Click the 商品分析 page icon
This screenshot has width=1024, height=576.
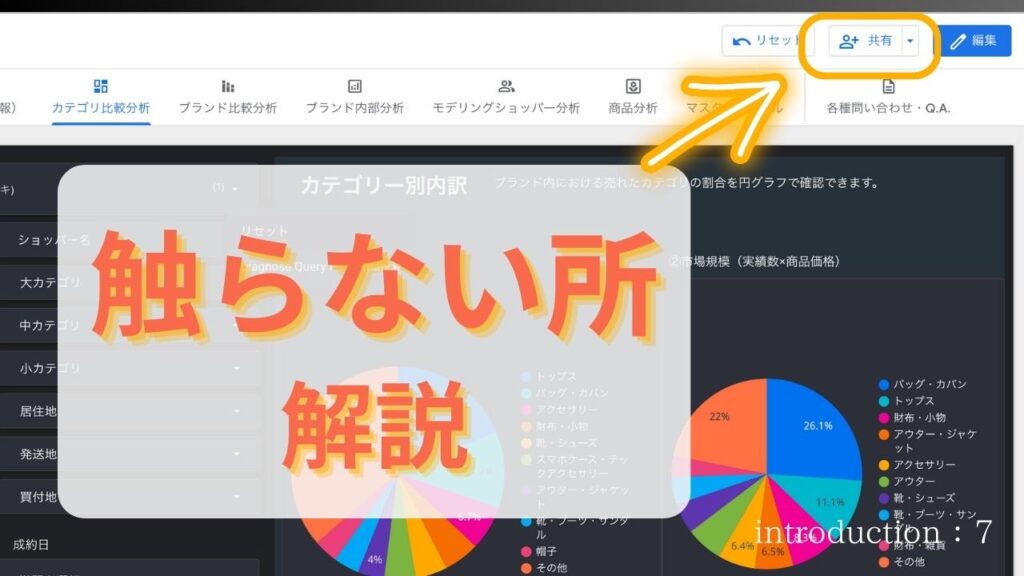(x=633, y=86)
